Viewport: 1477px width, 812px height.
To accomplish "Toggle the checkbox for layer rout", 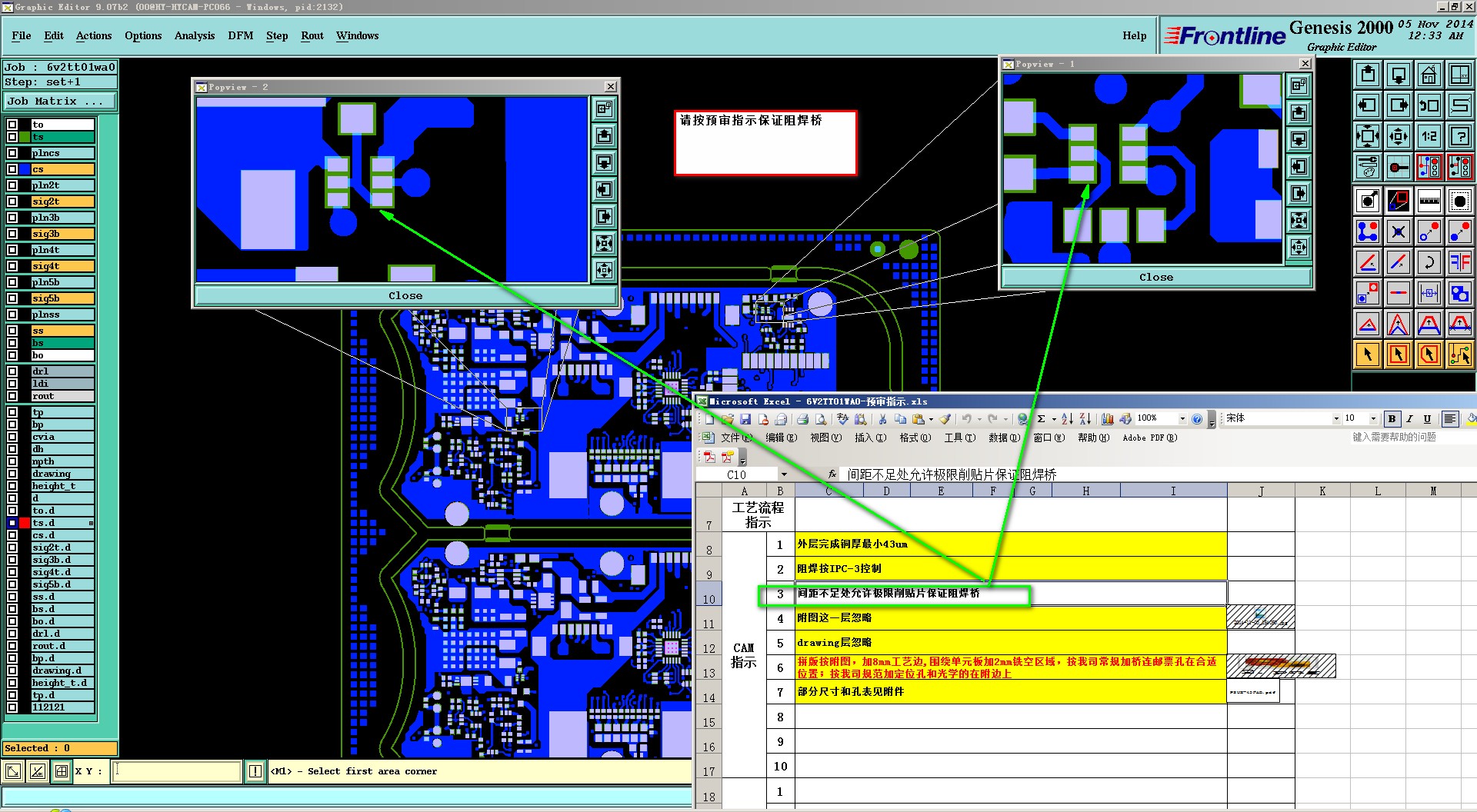I will point(12,396).
